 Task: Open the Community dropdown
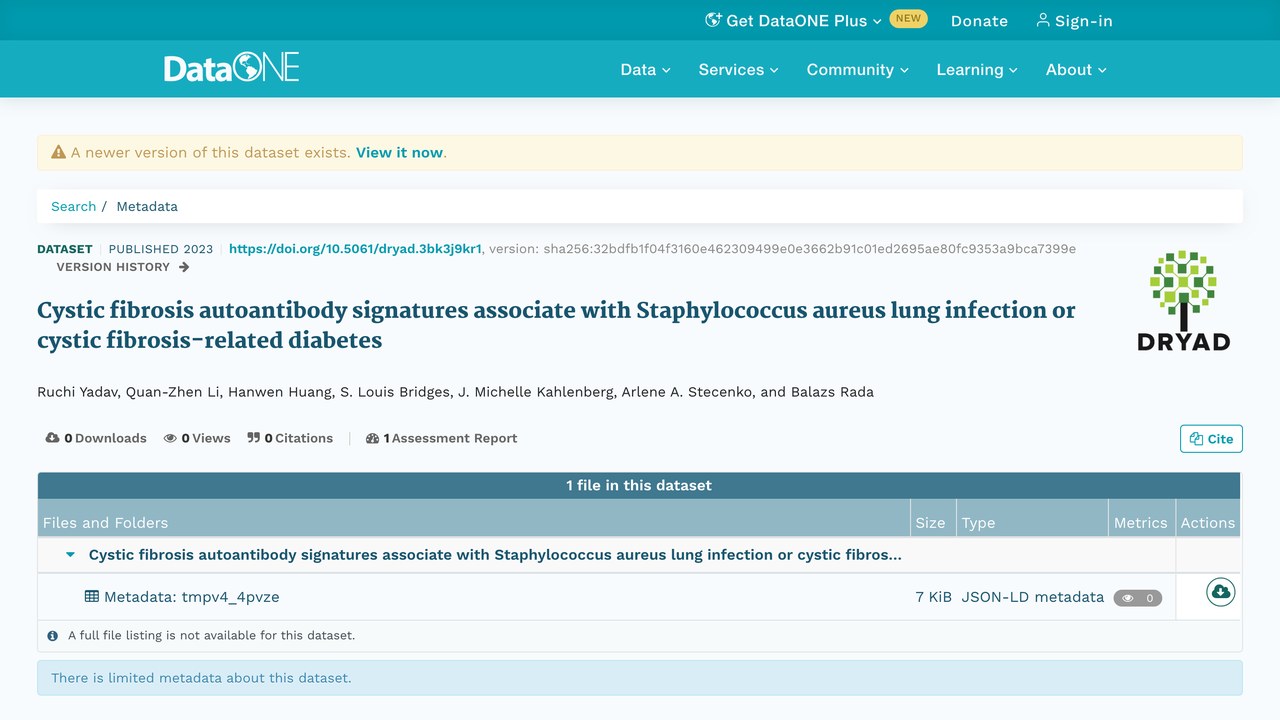tap(857, 69)
